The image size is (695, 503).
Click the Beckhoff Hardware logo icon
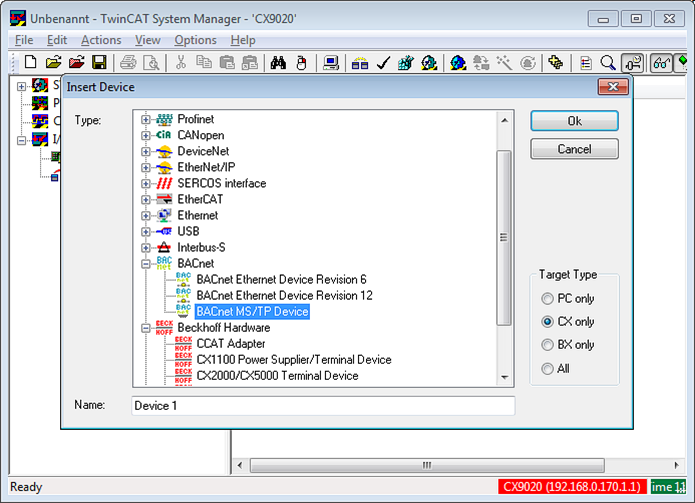164,328
